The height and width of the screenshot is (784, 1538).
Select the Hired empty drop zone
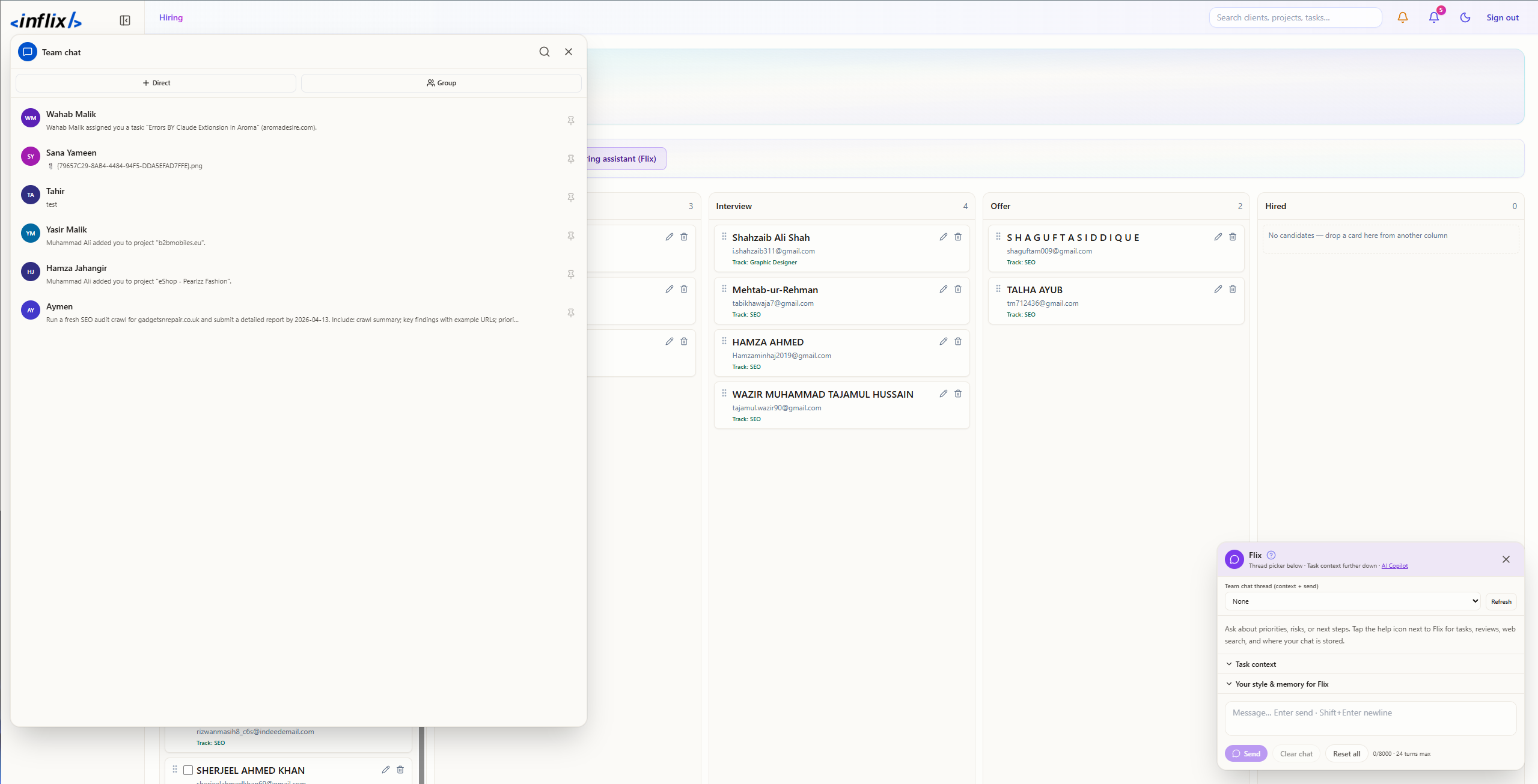pos(1391,239)
